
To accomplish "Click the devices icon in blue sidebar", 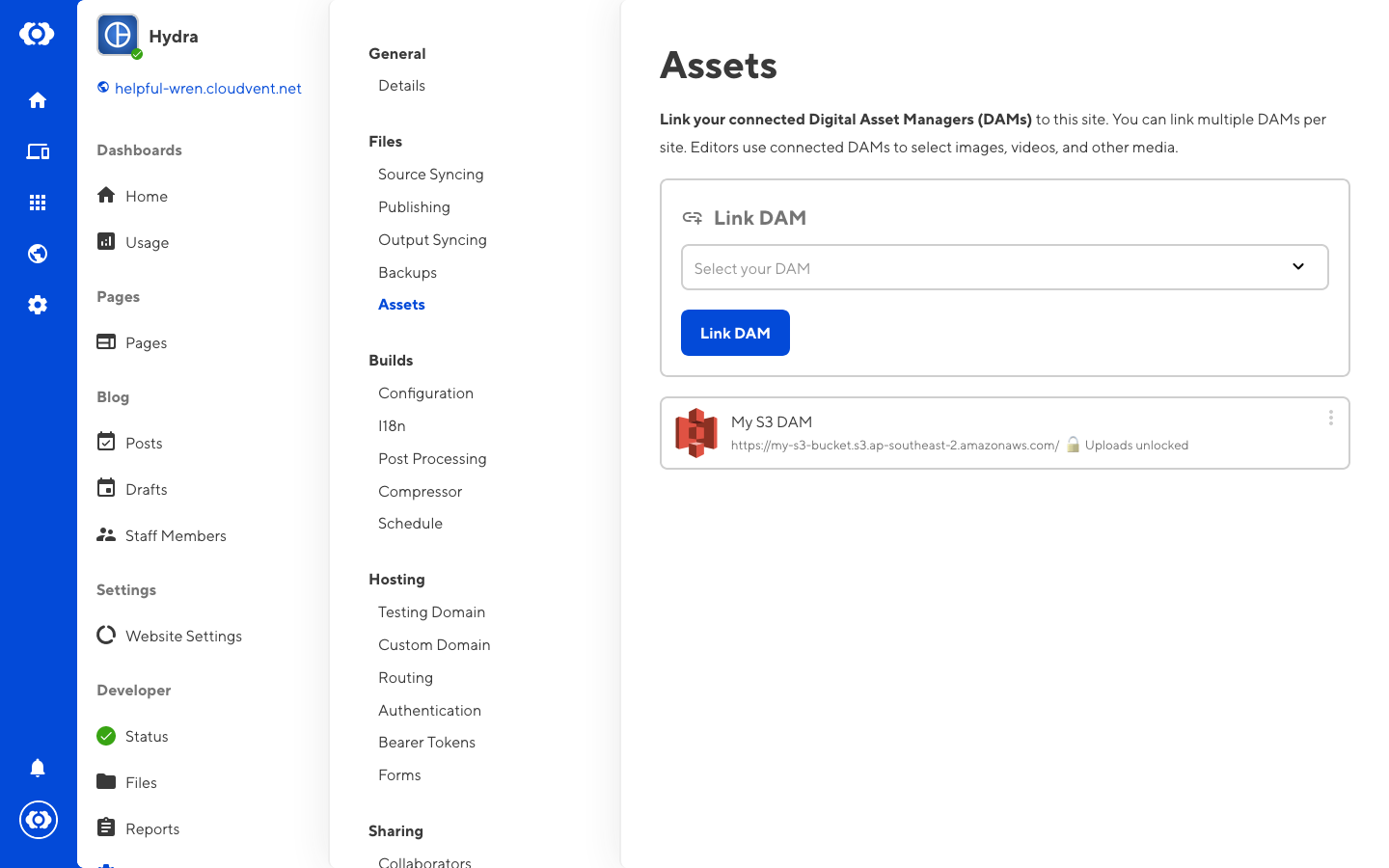I will tap(38, 151).
